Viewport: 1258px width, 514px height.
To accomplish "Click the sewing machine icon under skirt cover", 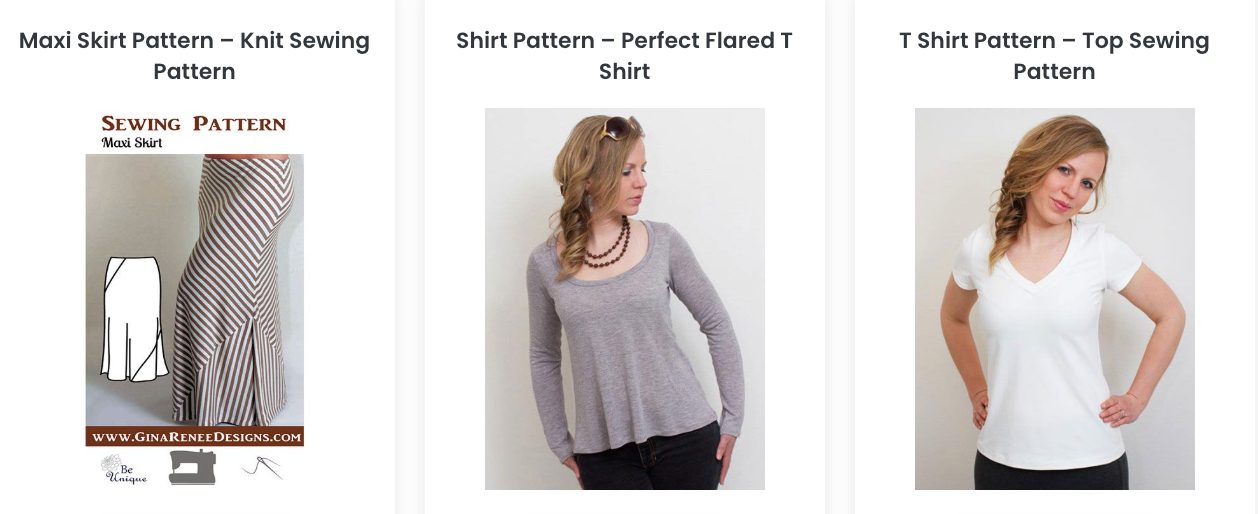I will point(192,467).
